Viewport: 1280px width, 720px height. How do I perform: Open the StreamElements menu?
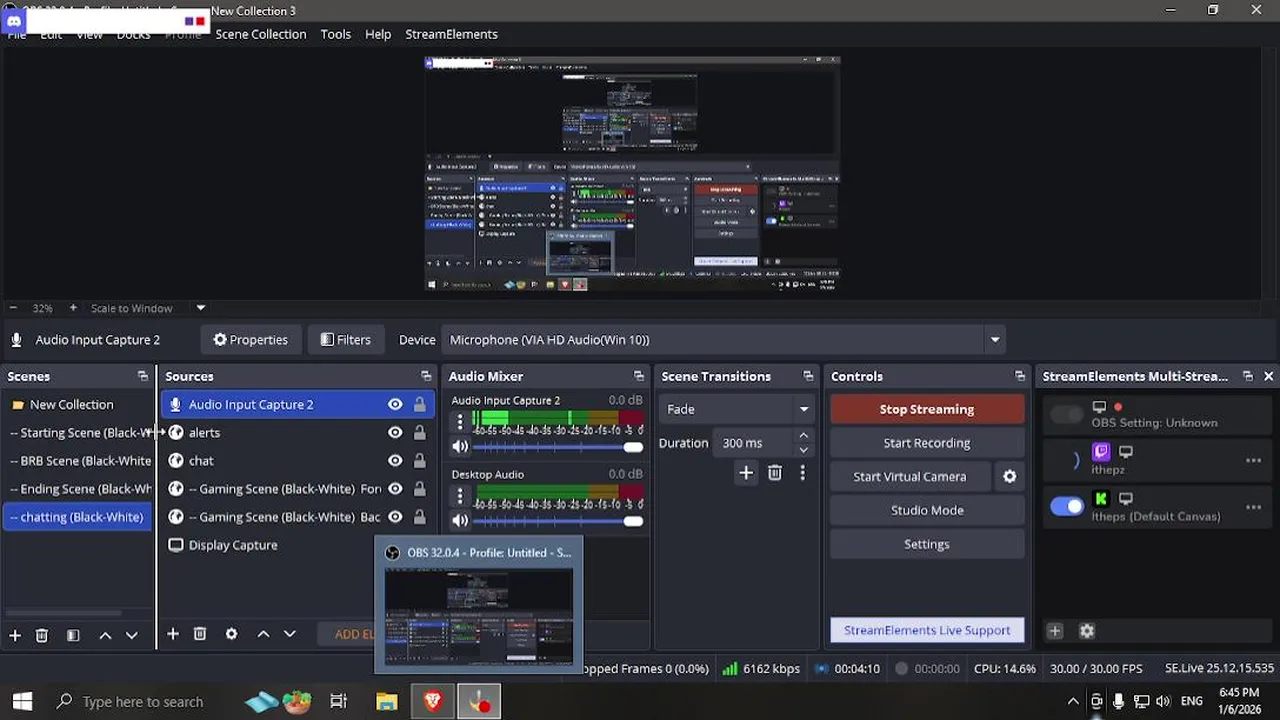click(x=451, y=34)
